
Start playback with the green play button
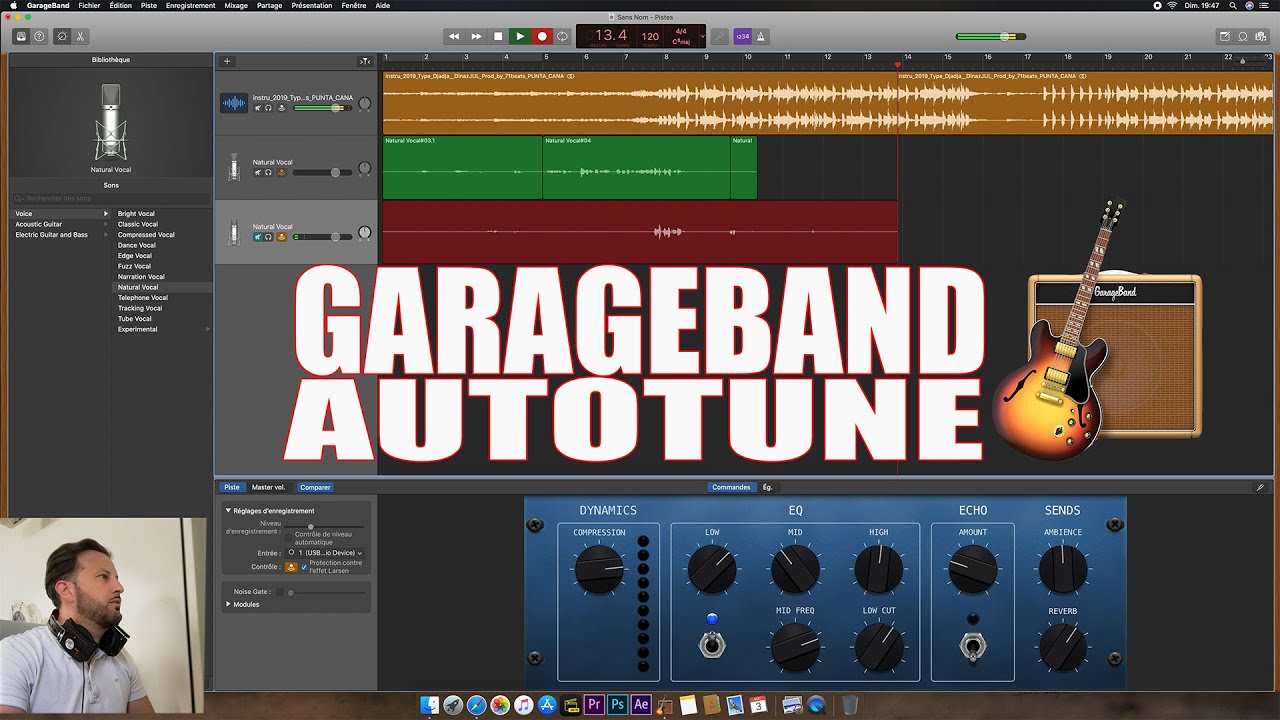[x=519, y=36]
